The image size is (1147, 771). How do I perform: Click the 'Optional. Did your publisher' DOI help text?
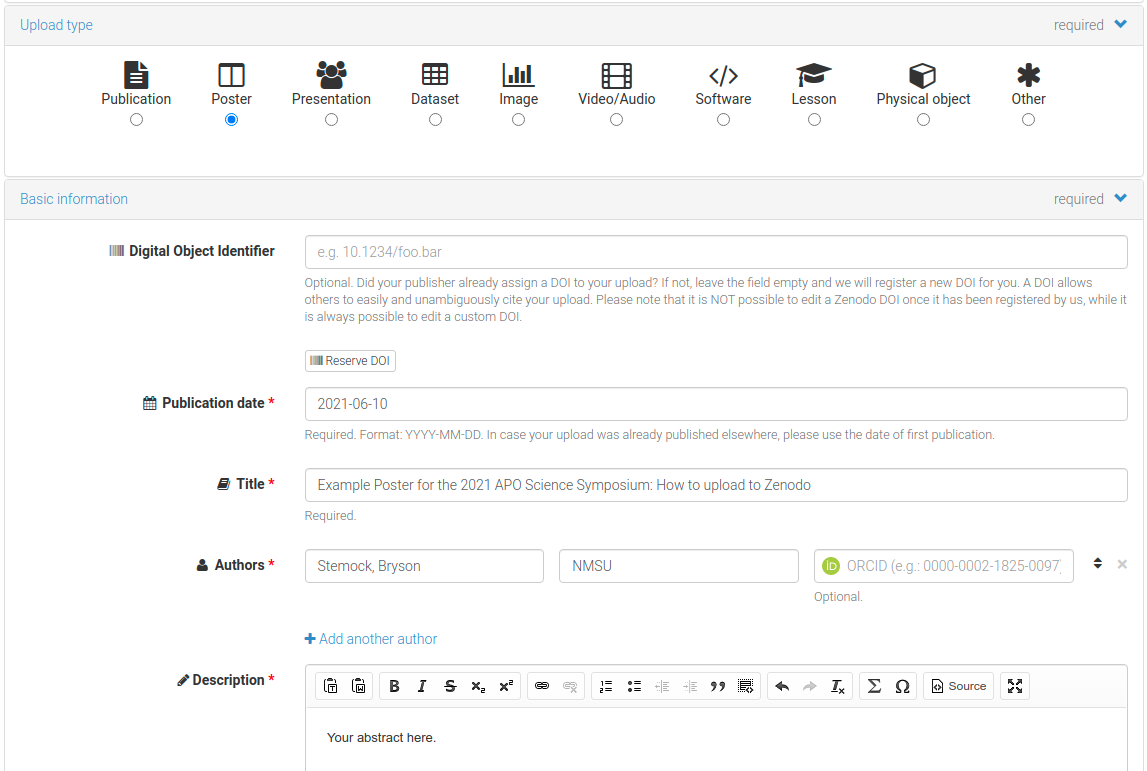(x=715, y=300)
